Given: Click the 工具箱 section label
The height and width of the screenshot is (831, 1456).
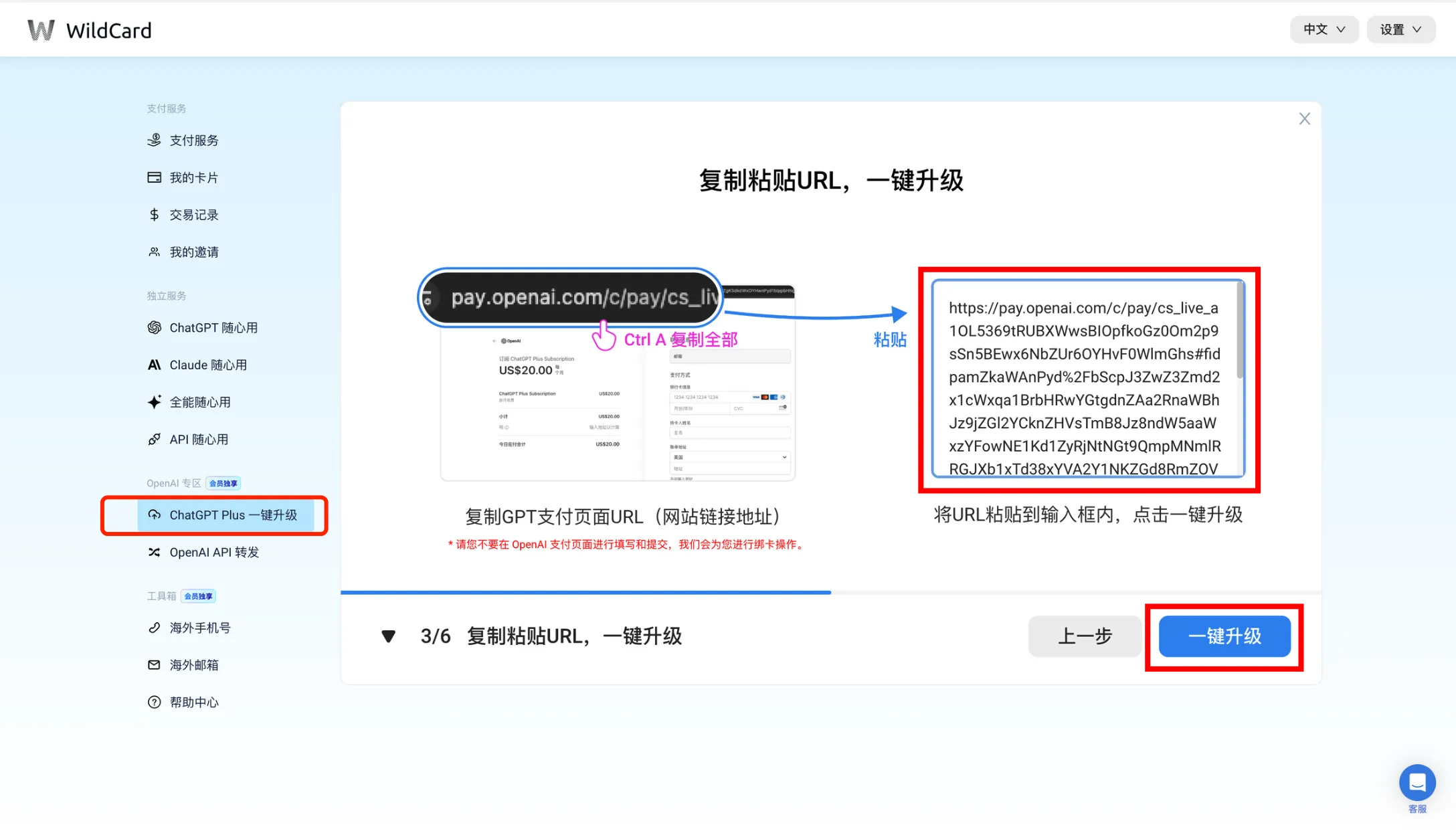Looking at the screenshot, I should tap(161, 596).
